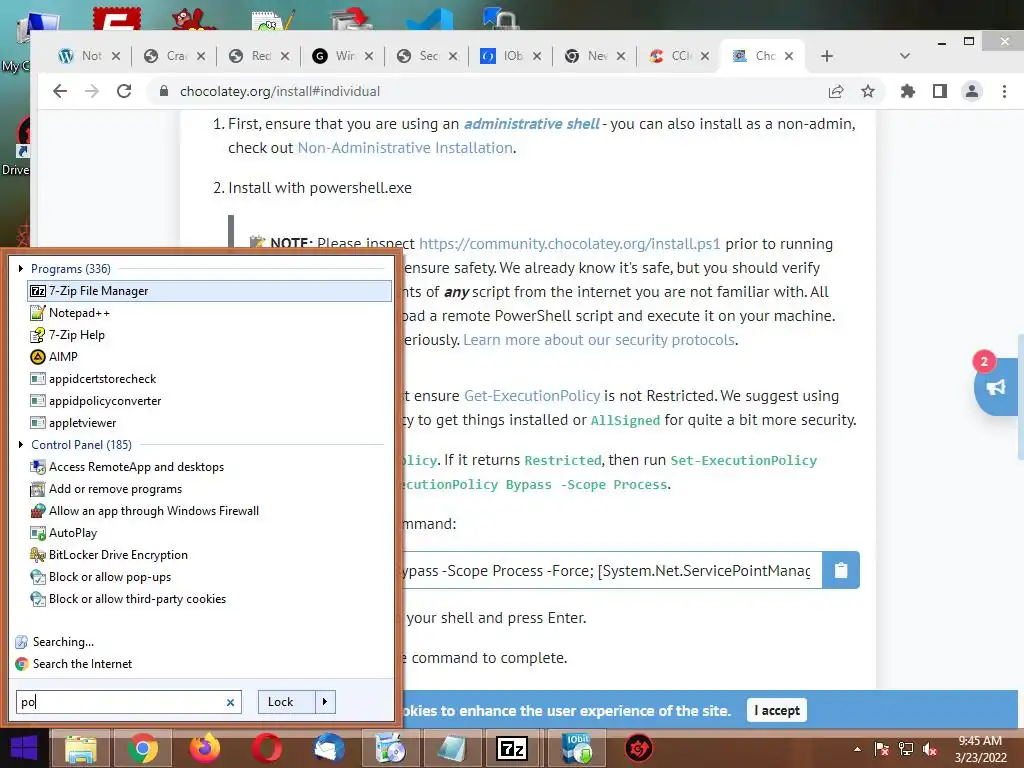
Task: Open Chrome extensions puzzle icon
Action: tap(908, 91)
